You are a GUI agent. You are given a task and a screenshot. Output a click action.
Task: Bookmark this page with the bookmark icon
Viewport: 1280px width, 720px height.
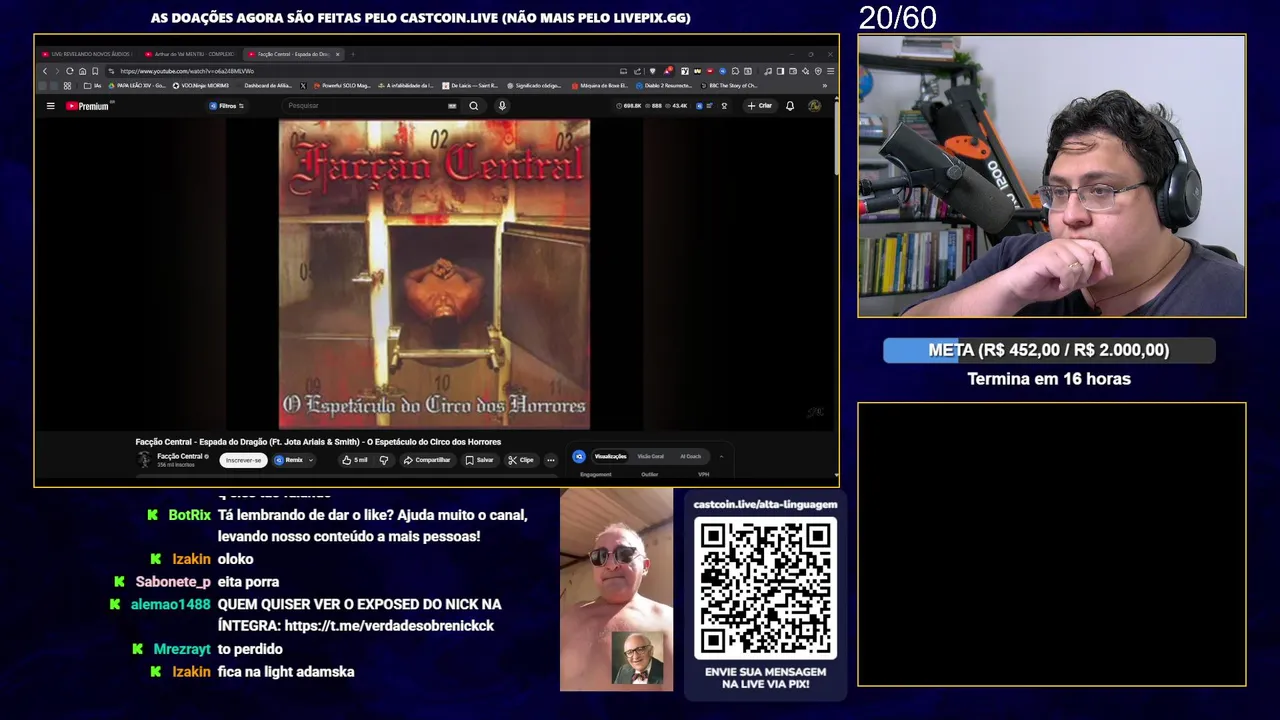coord(95,71)
